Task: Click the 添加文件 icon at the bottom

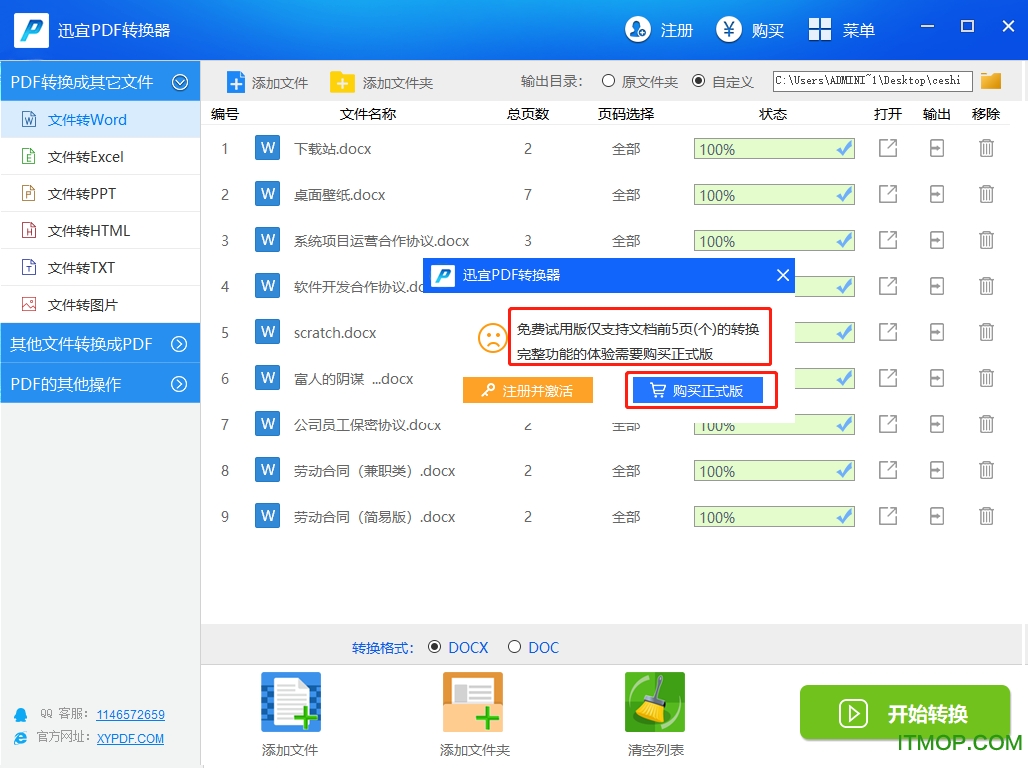Action: [x=289, y=702]
